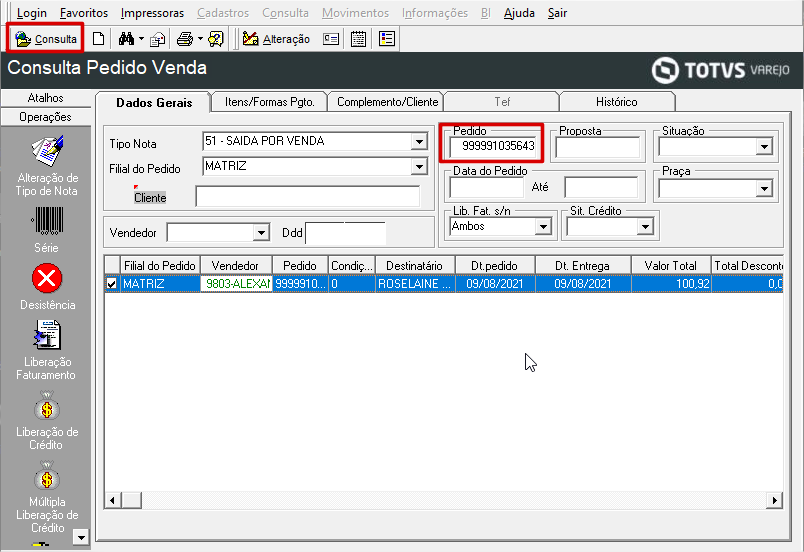Click the Sair menu item

[557, 13]
